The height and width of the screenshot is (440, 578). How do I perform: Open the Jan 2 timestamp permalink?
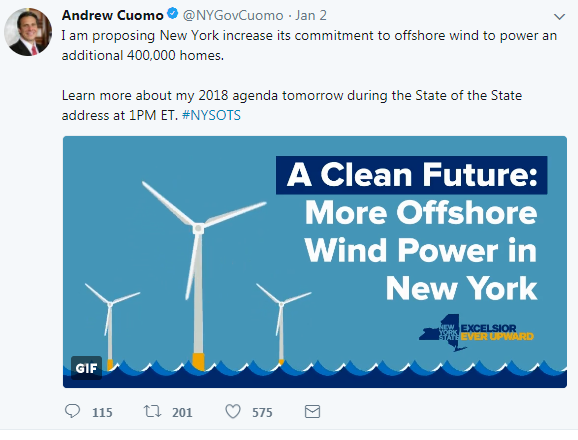pos(311,15)
